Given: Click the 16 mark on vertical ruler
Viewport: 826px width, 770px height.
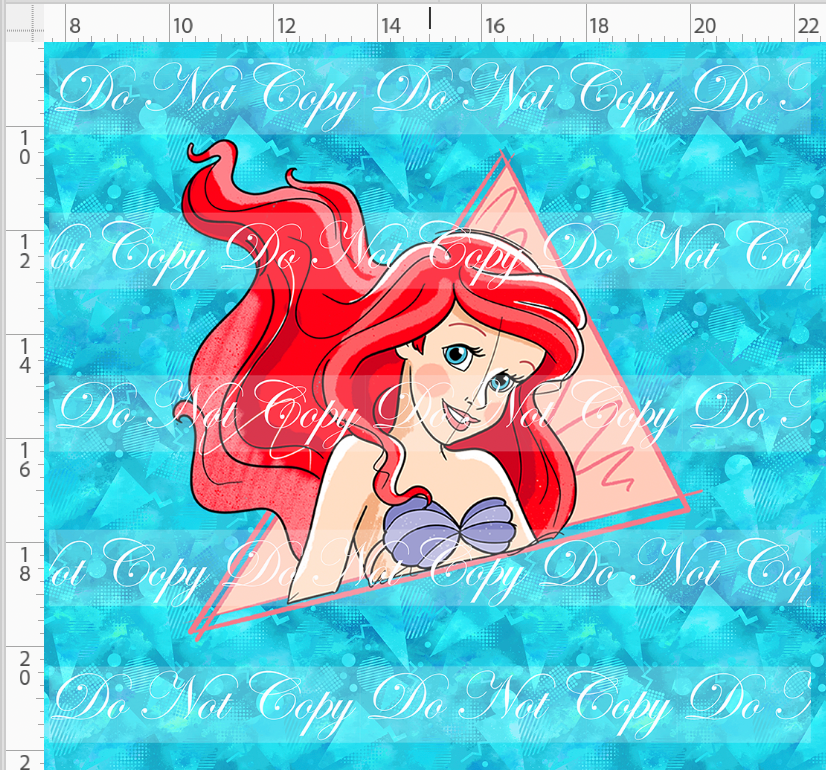Looking at the screenshot, I should [24, 459].
